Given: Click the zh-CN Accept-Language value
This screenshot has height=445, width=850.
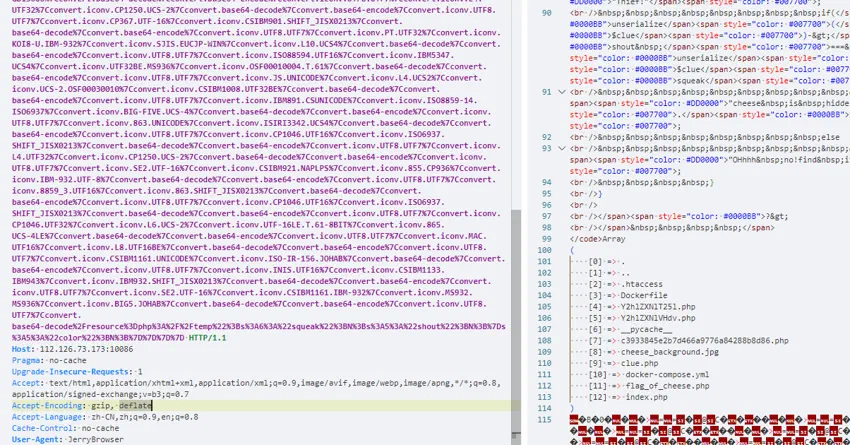Looking at the screenshot, I should pyautogui.click(x=105, y=417).
